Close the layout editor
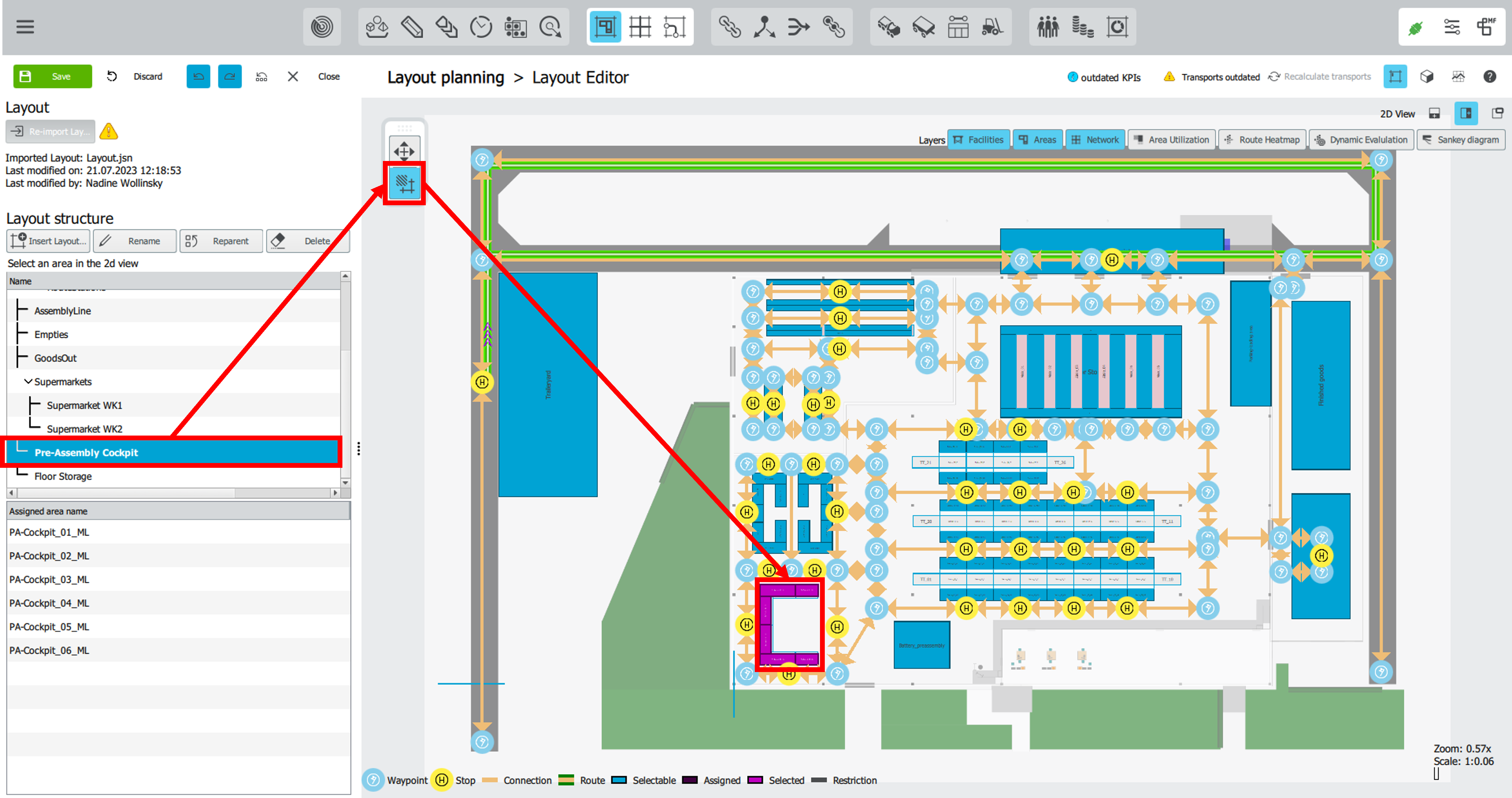 click(x=315, y=76)
